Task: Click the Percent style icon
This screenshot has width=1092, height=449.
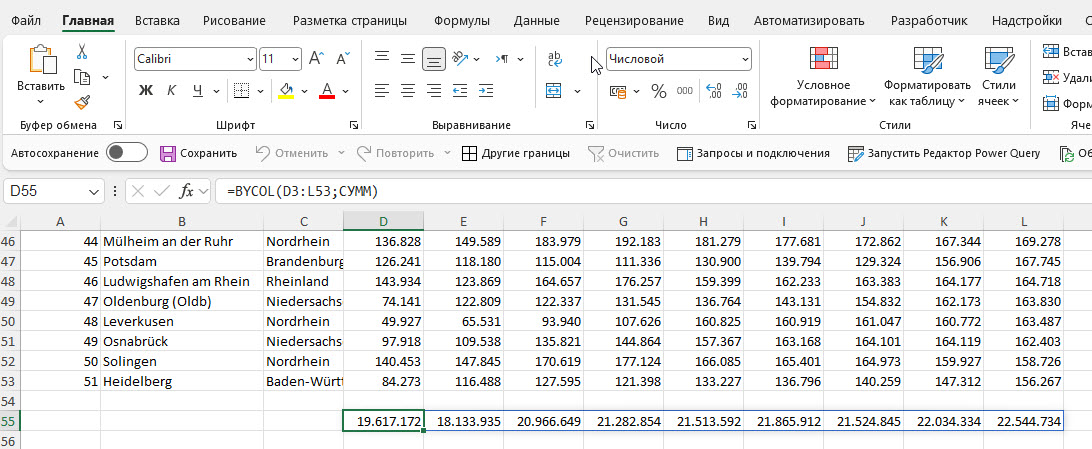Action: click(658, 91)
